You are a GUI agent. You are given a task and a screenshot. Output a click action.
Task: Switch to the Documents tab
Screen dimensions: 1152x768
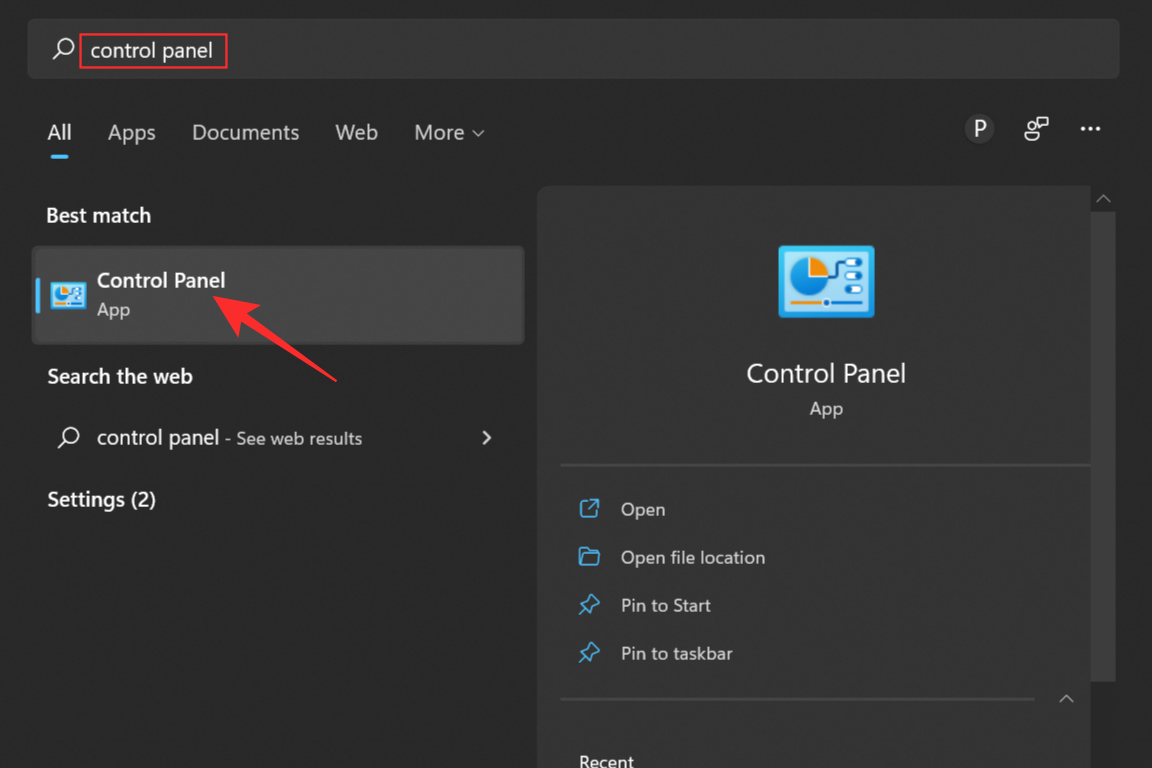point(245,132)
